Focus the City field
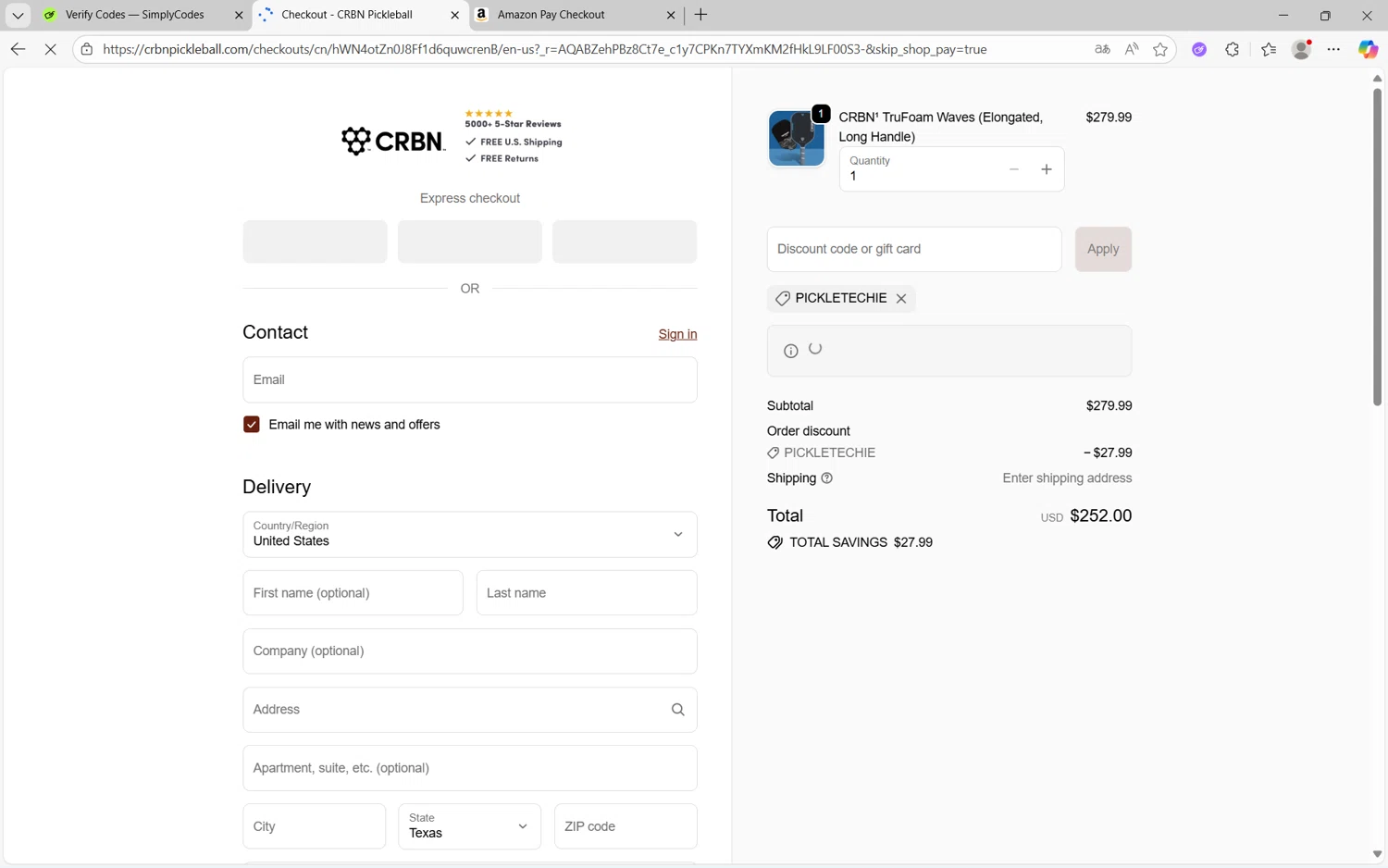The image size is (1388, 868). pos(314,826)
